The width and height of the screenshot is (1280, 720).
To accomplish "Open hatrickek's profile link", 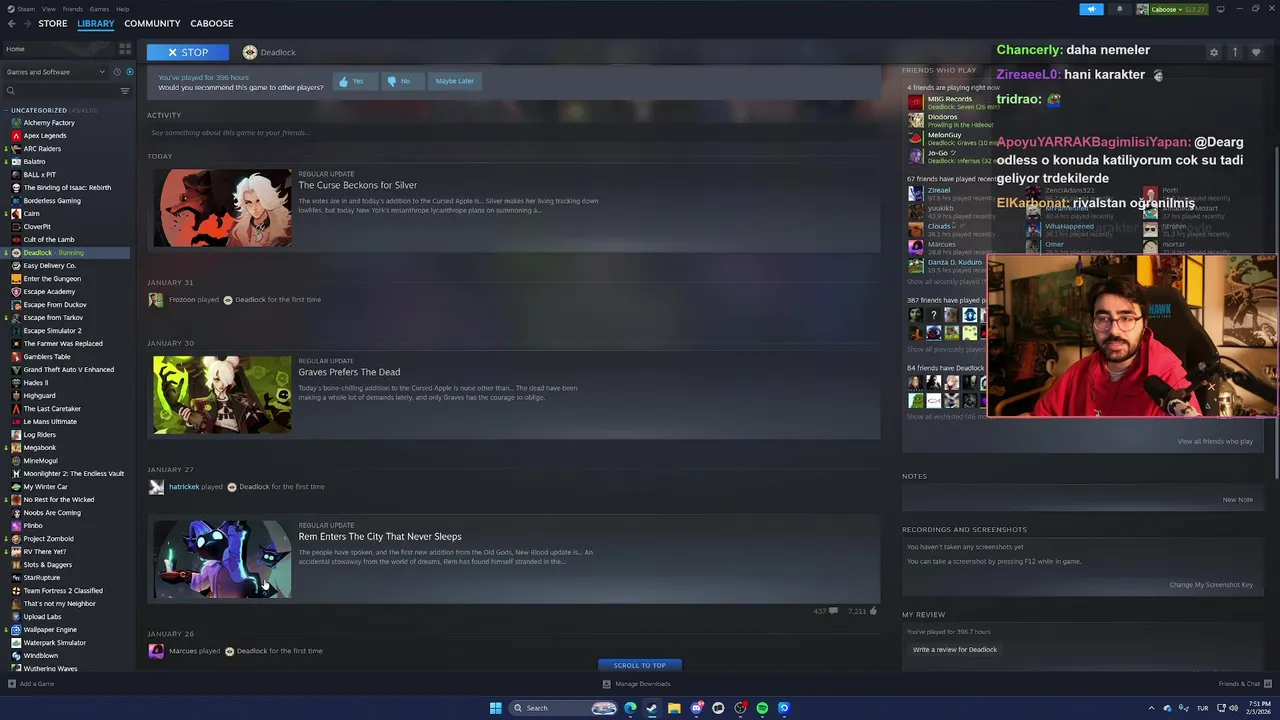I will (x=184, y=487).
